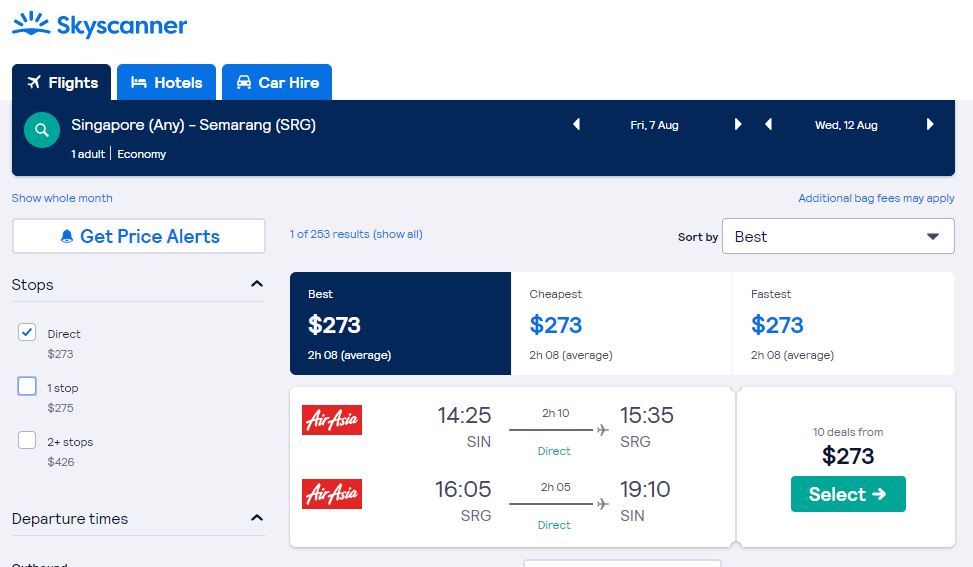
Task: Click the Skyscanner logo
Action: tap(99, 25)
